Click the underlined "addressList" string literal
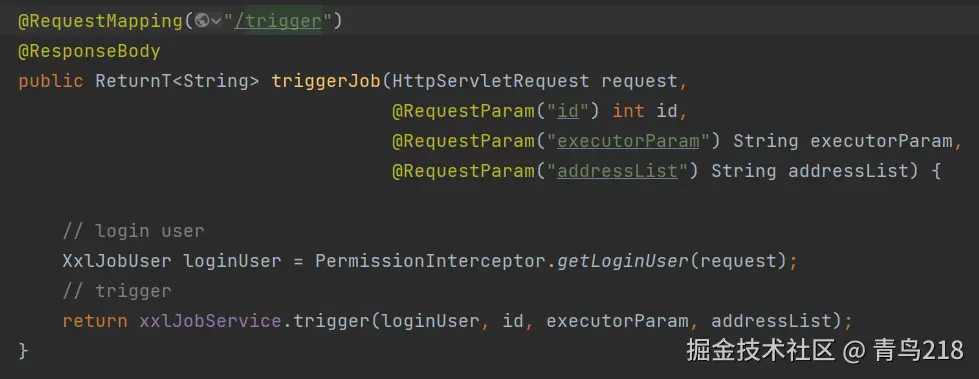 coord(617,171)
